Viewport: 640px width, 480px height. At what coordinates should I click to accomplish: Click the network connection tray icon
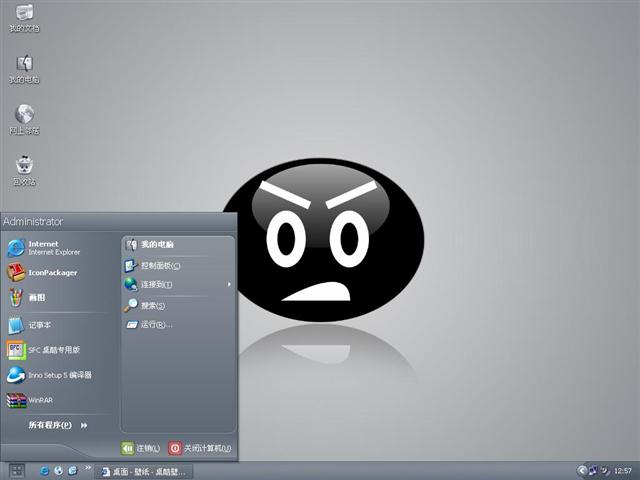coord(593,471)
